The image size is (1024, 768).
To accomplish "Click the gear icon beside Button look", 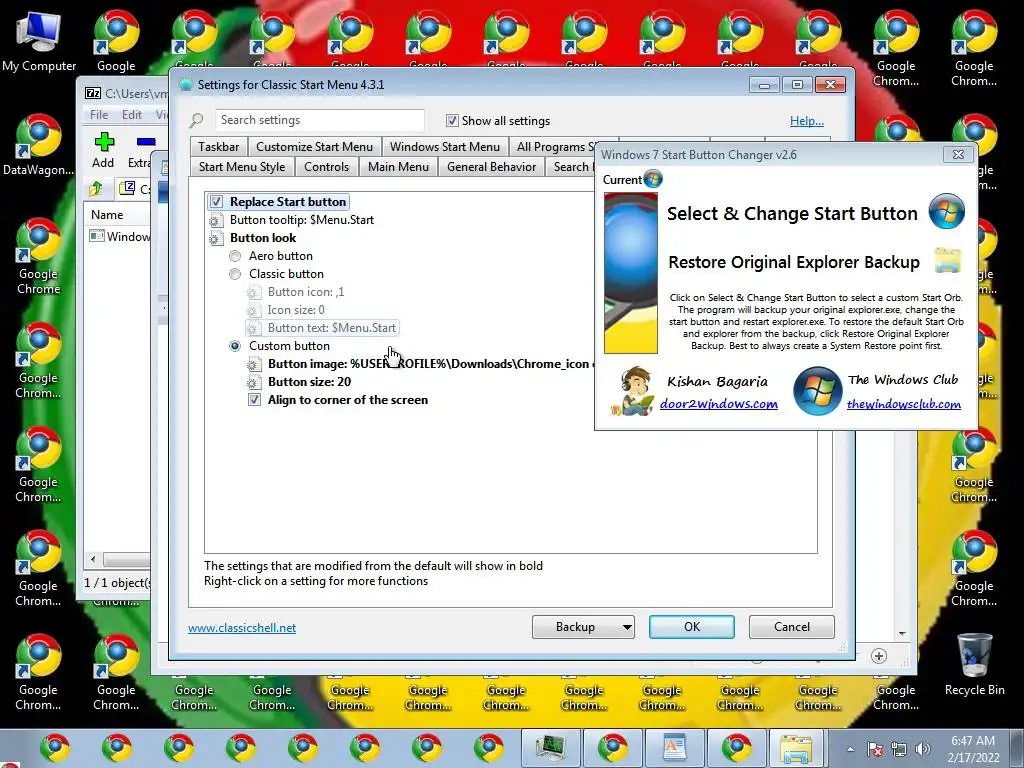I will pos(216,238).
